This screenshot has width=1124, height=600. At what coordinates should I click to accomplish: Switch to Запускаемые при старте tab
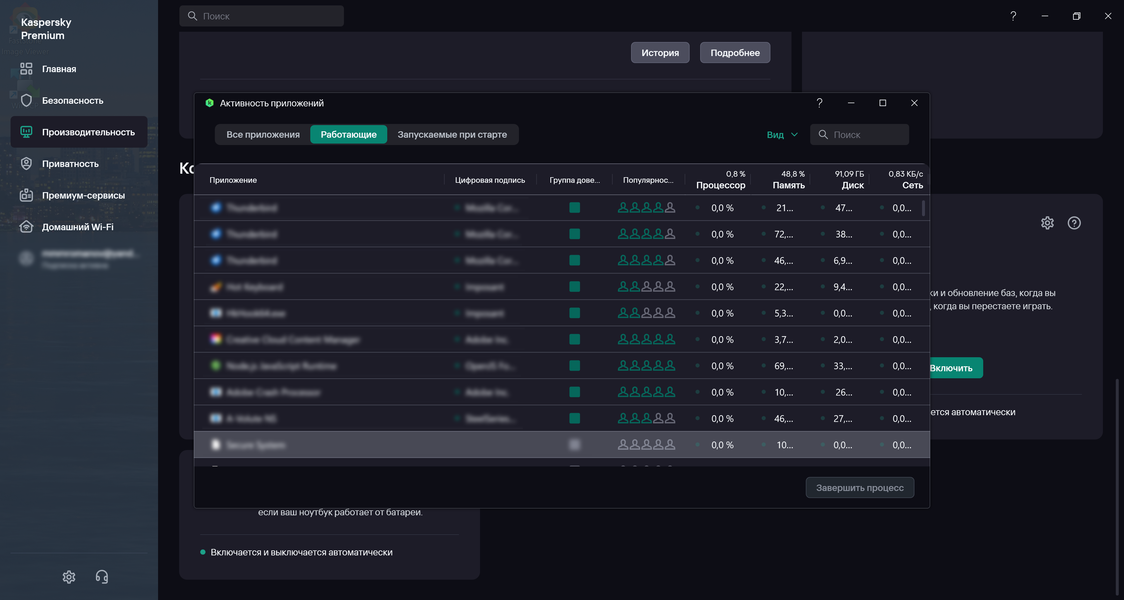click(x=452, y=134)
